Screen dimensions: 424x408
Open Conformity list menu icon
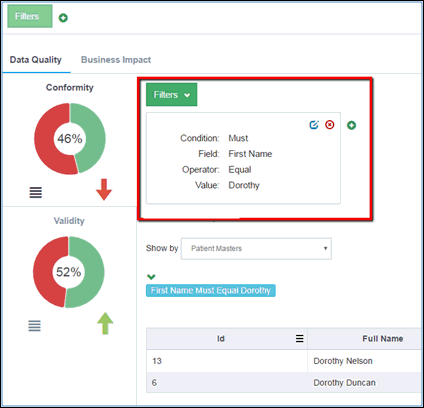[x=36, y=192]
